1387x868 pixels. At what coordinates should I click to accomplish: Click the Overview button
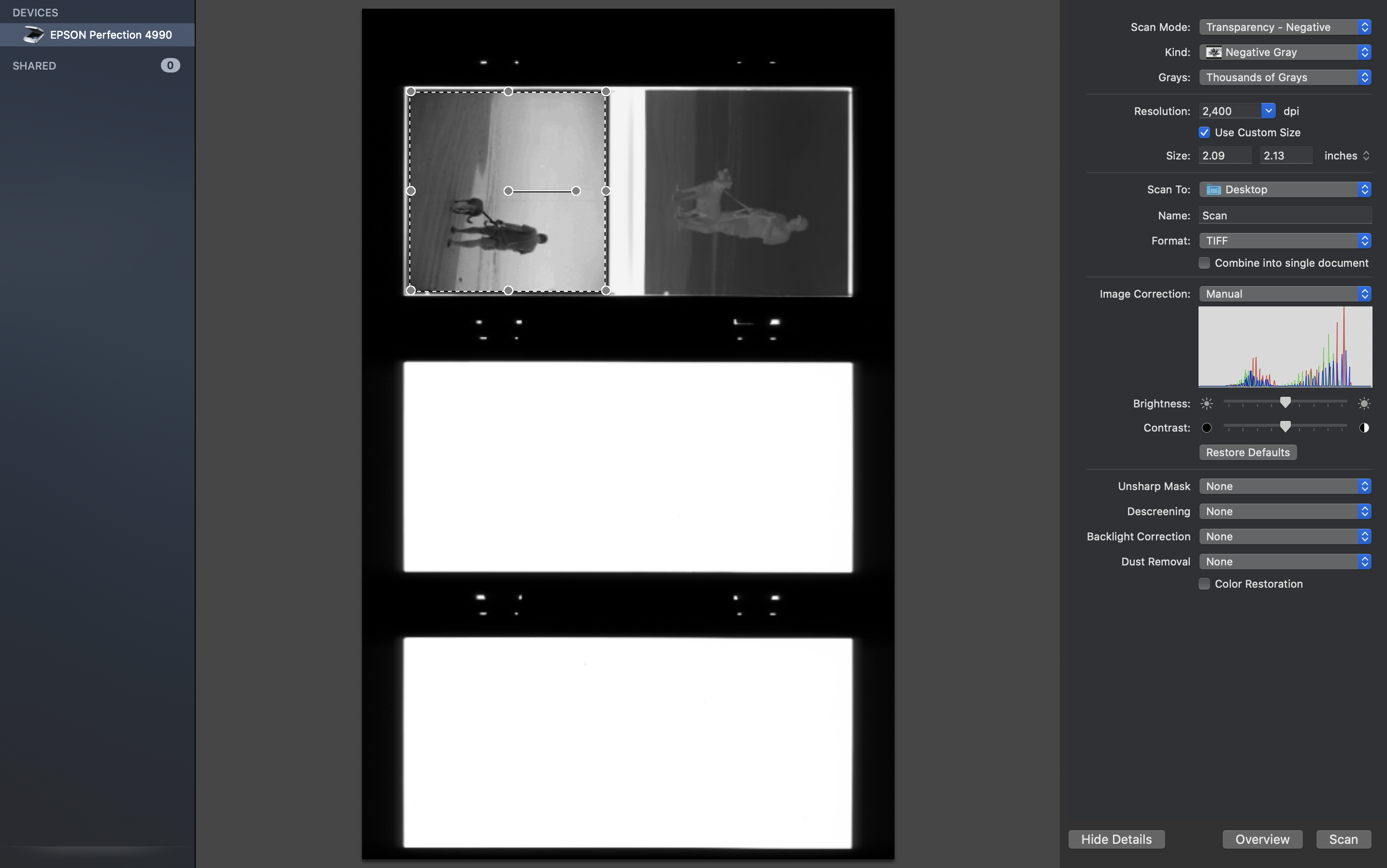pos(1262,839)
